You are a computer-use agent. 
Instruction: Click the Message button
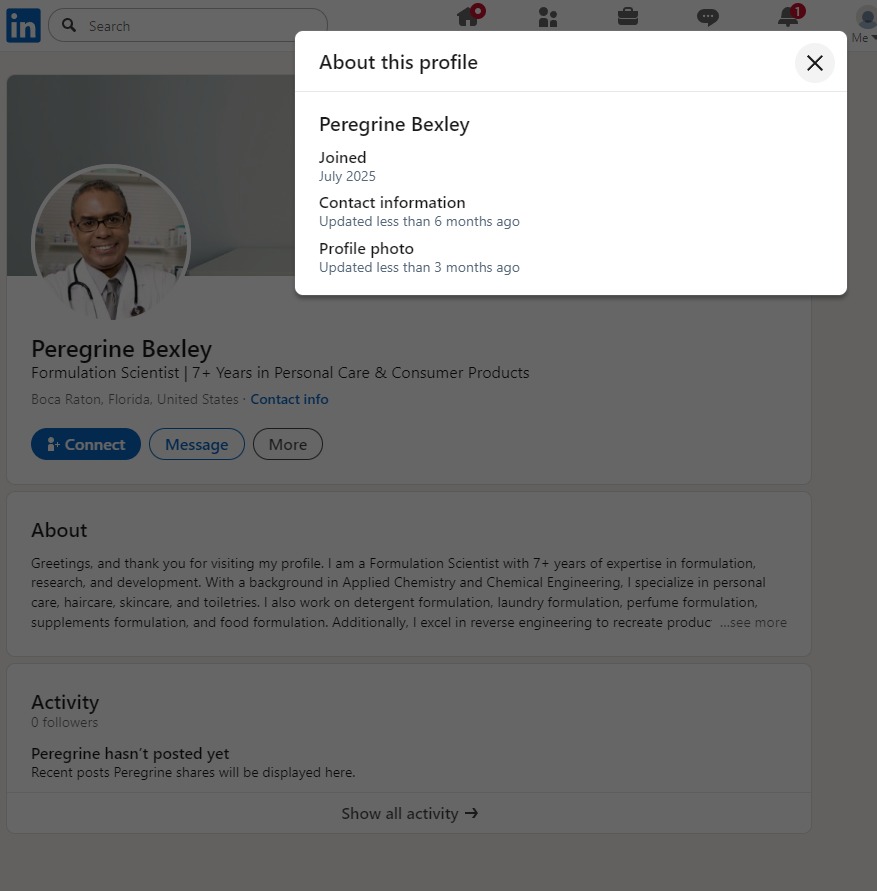pyautogui.click(x=196, y=445)
